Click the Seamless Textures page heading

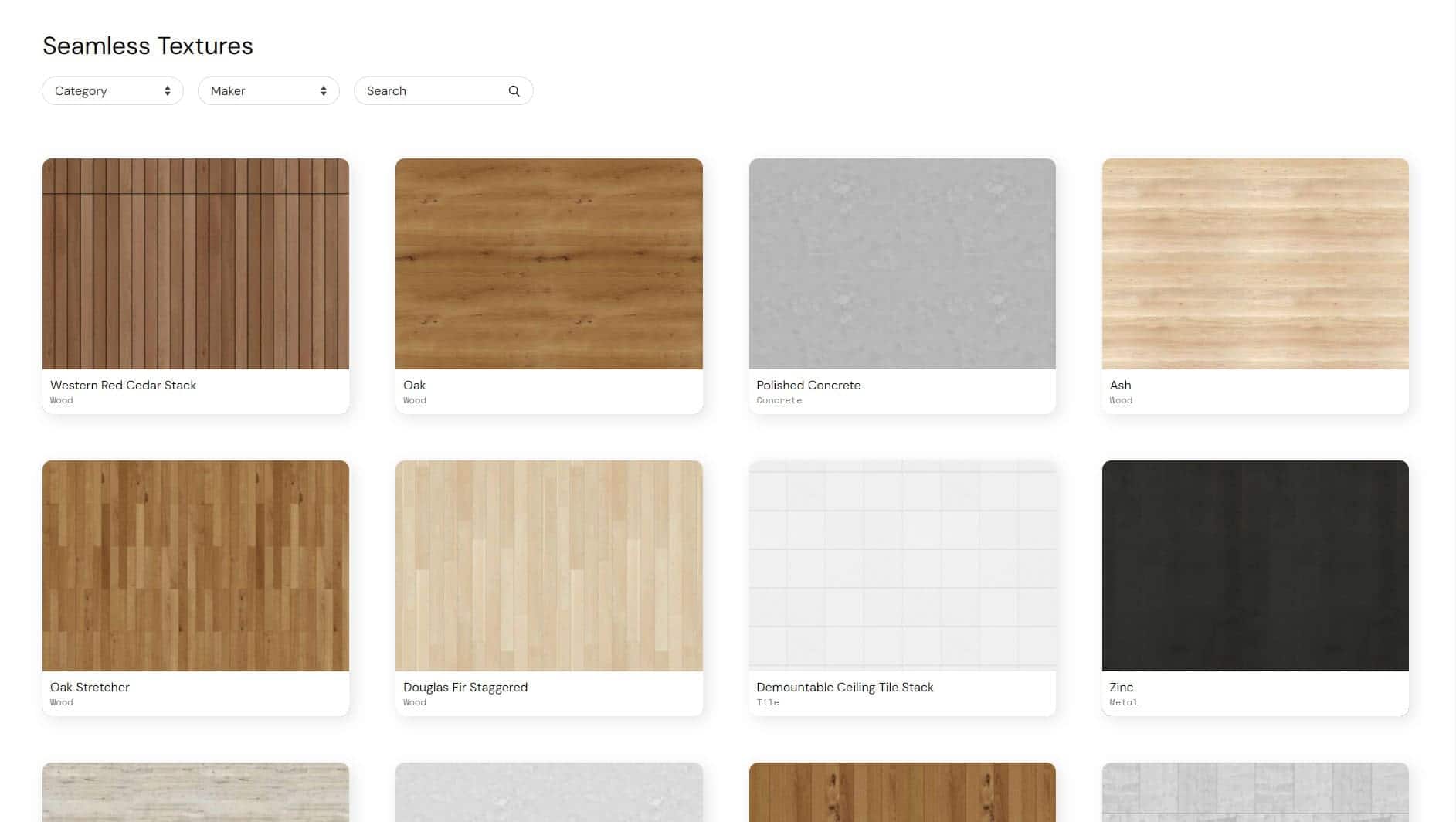[148, 46]
